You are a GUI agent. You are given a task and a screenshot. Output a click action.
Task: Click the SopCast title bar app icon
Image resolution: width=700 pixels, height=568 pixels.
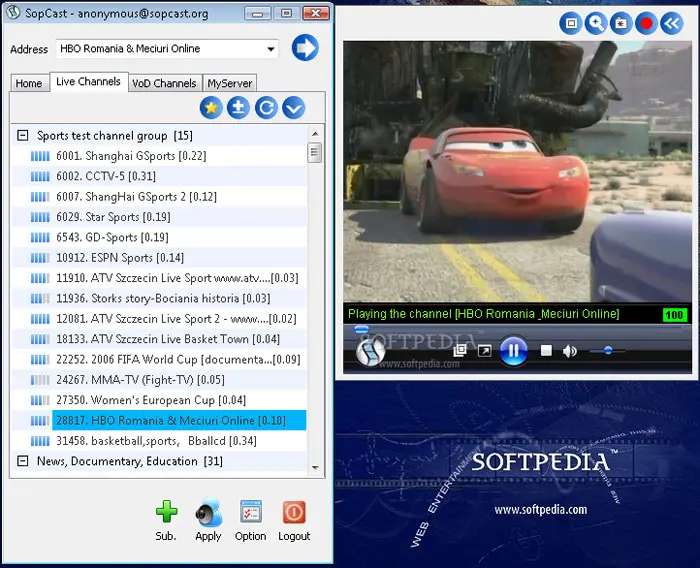pyautogui.click(x=13, y=13)
